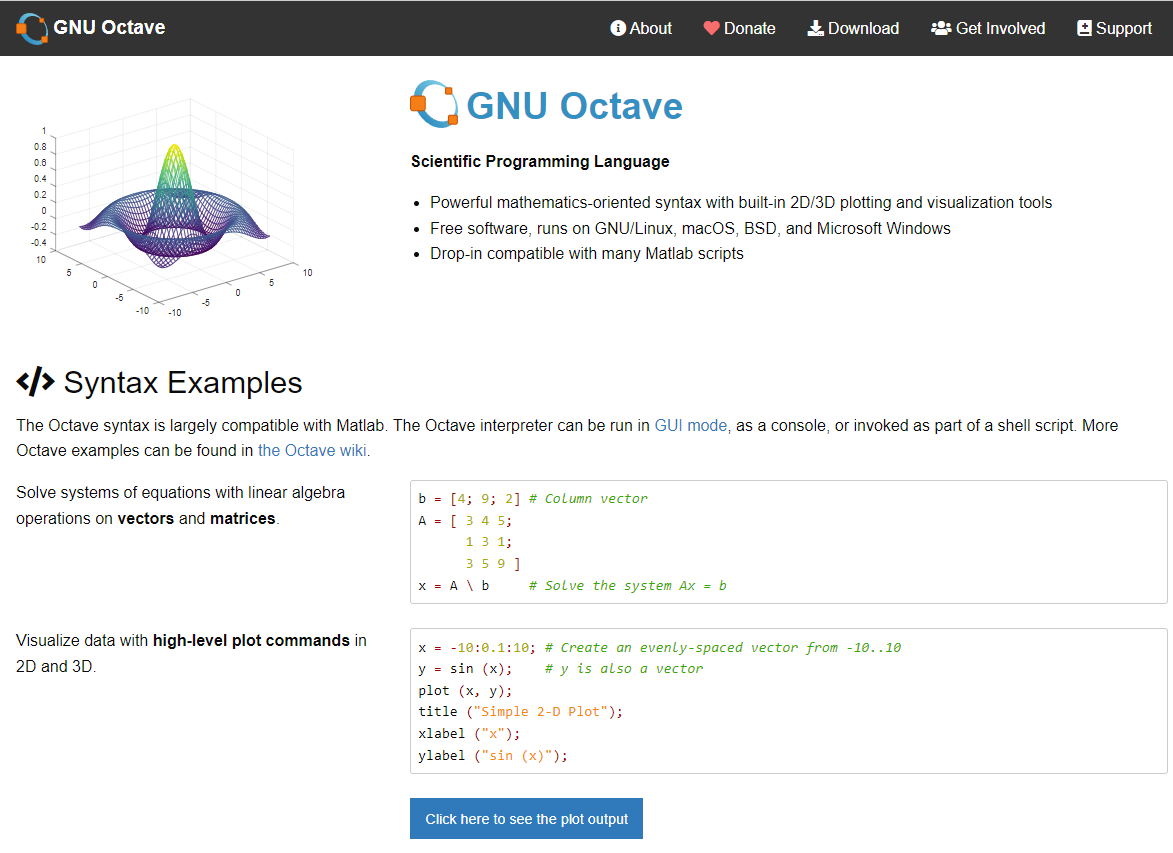Click the code line 'x = -10:0.1:10;'
Image resolution: width=1173 pixels, height=853 pixels.
(x=477, y=647)
